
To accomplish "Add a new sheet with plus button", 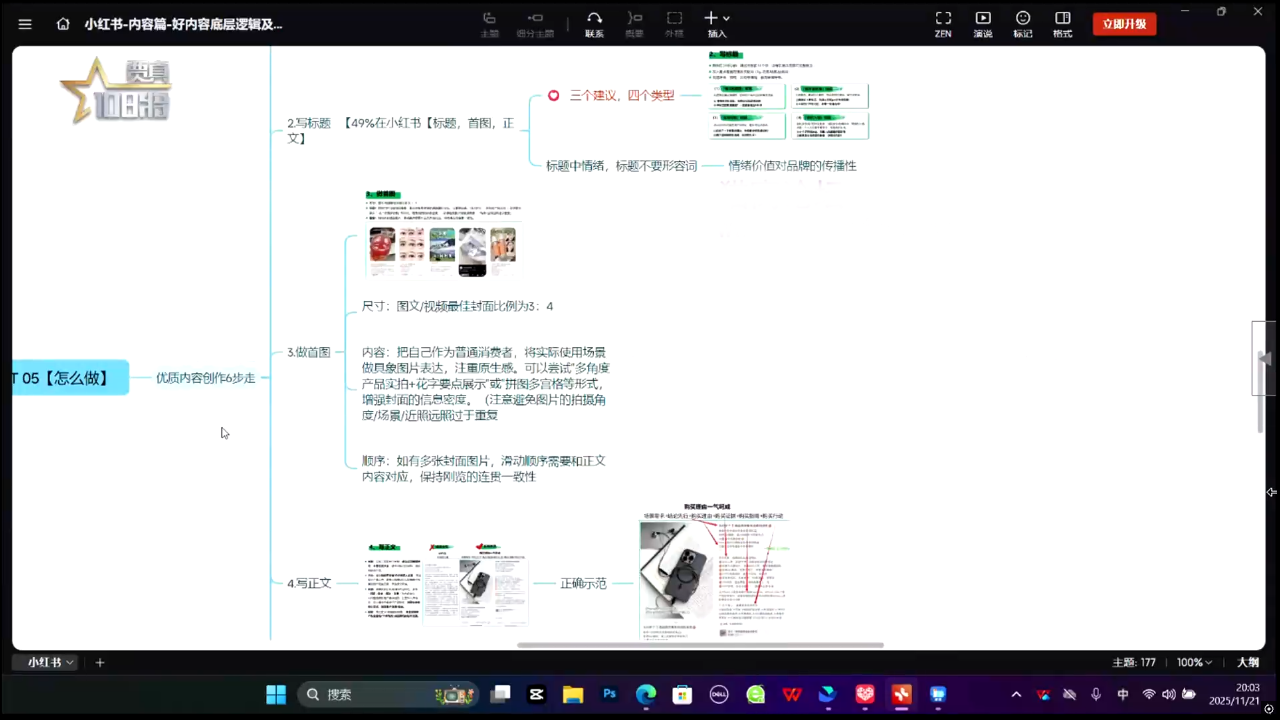I will coord(100,662).
